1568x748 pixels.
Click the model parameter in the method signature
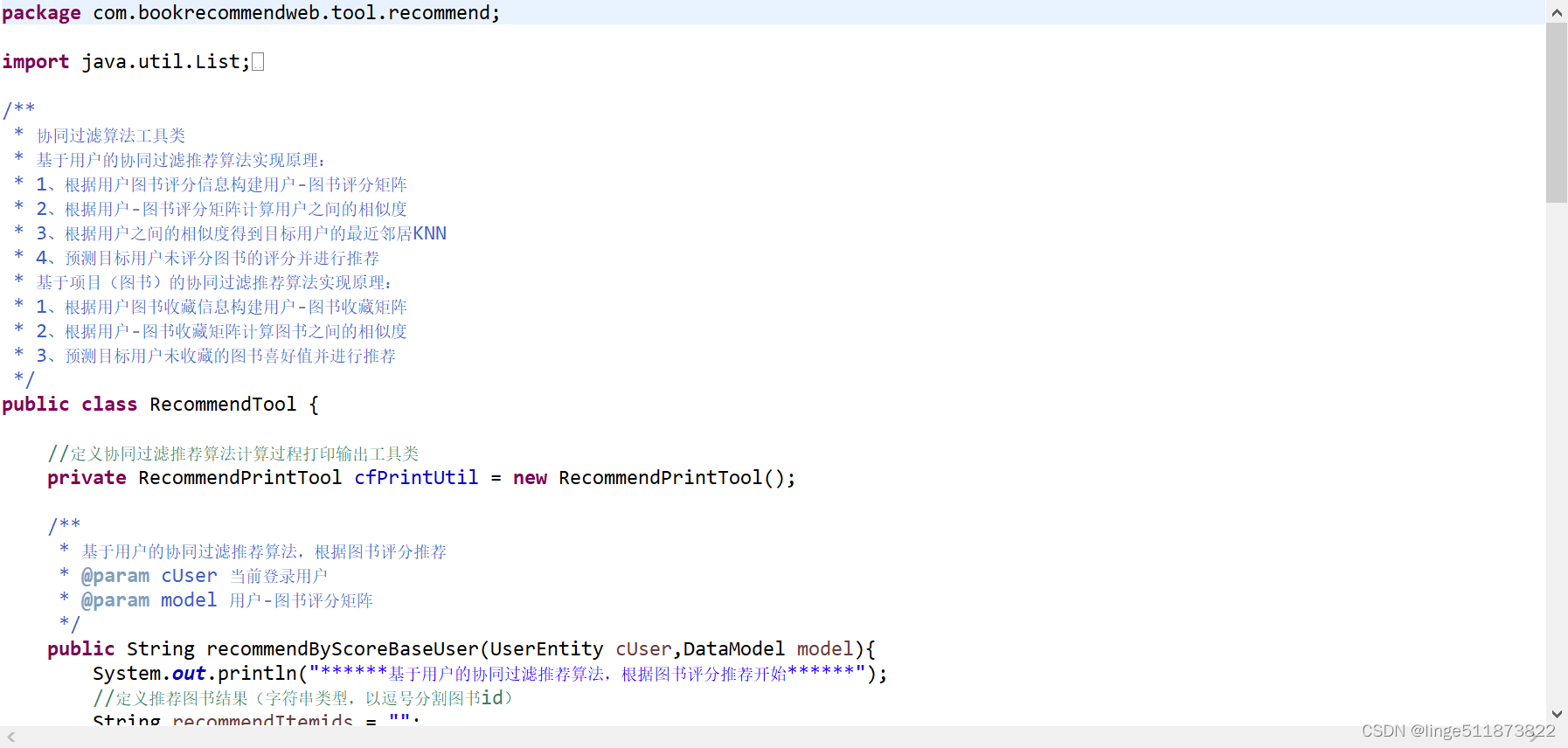coord(824,649)
